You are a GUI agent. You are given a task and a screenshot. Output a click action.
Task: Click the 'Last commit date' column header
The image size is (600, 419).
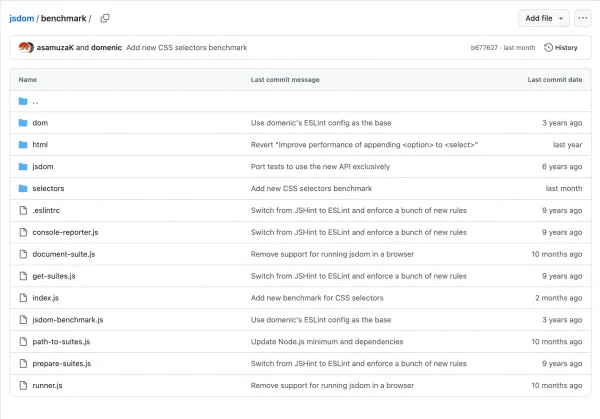pos(555,80)
